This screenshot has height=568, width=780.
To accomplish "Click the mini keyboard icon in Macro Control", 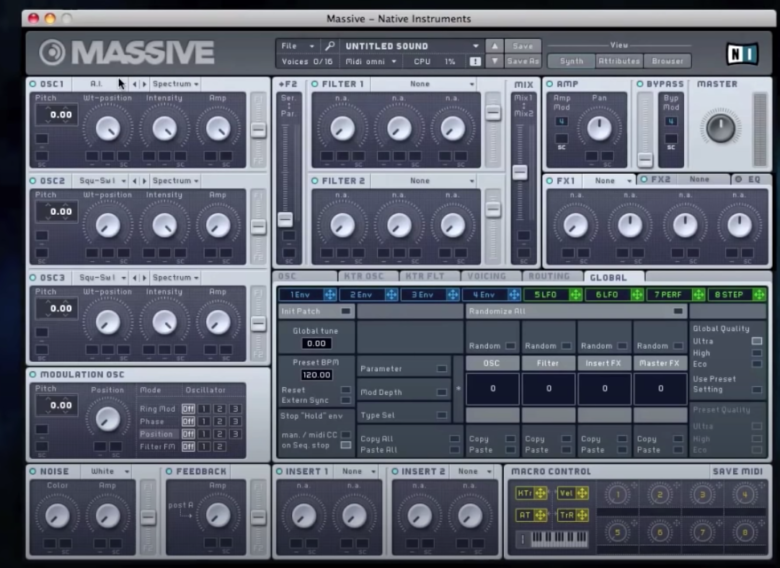I will click(559, 538).
